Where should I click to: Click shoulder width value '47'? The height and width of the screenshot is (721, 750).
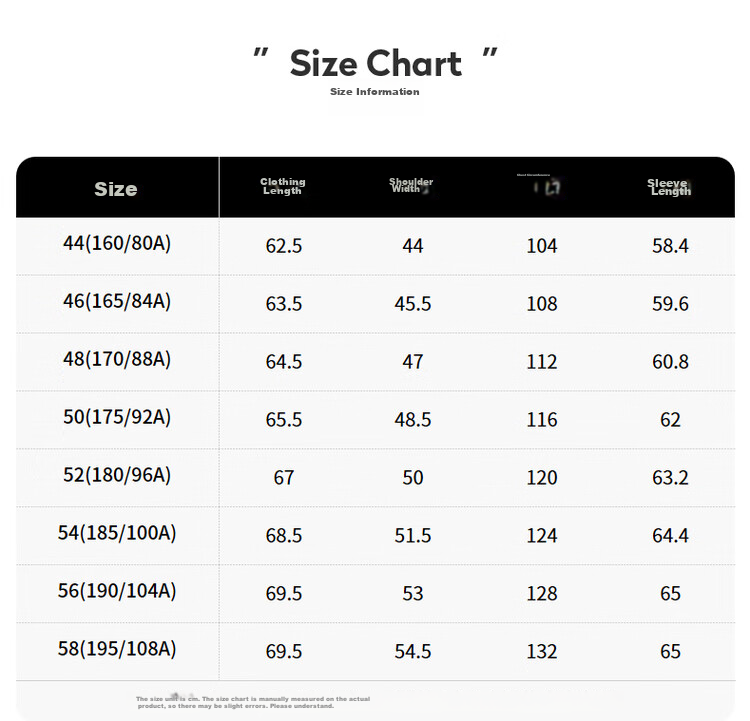413,362
